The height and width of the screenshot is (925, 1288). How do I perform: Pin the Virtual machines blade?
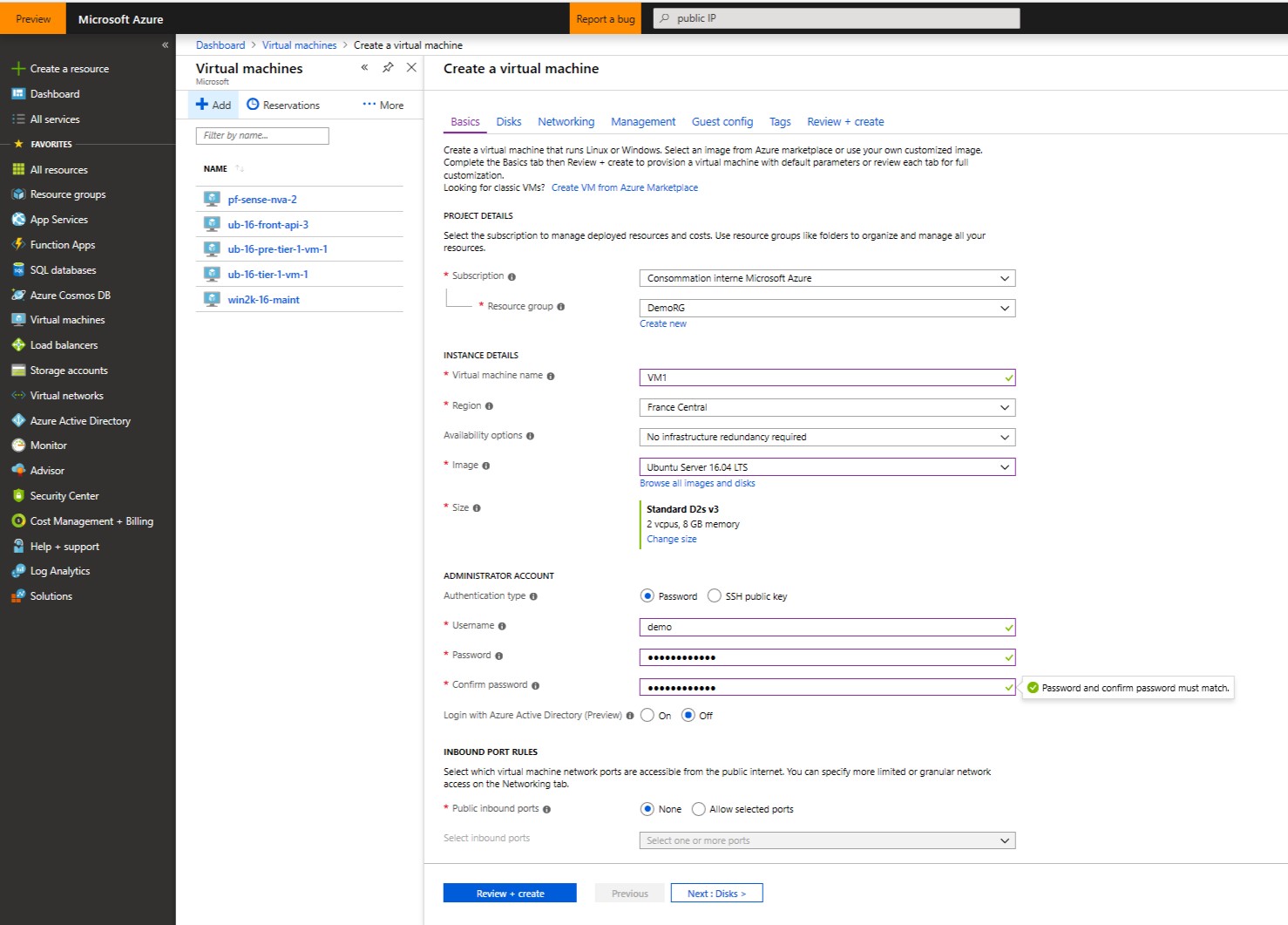coord(388,67)
